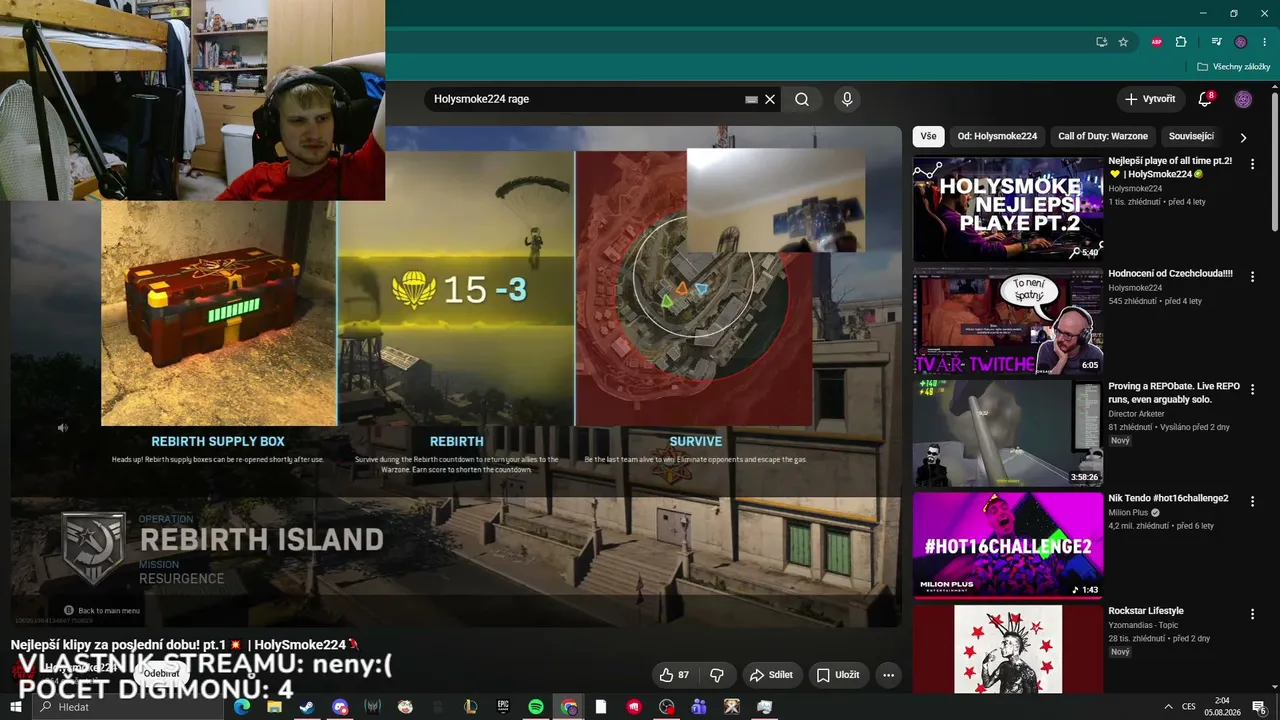Screen dimensions: 1280x720
Task: Open YouTube notifications bell
Action: click(1205, 99)
